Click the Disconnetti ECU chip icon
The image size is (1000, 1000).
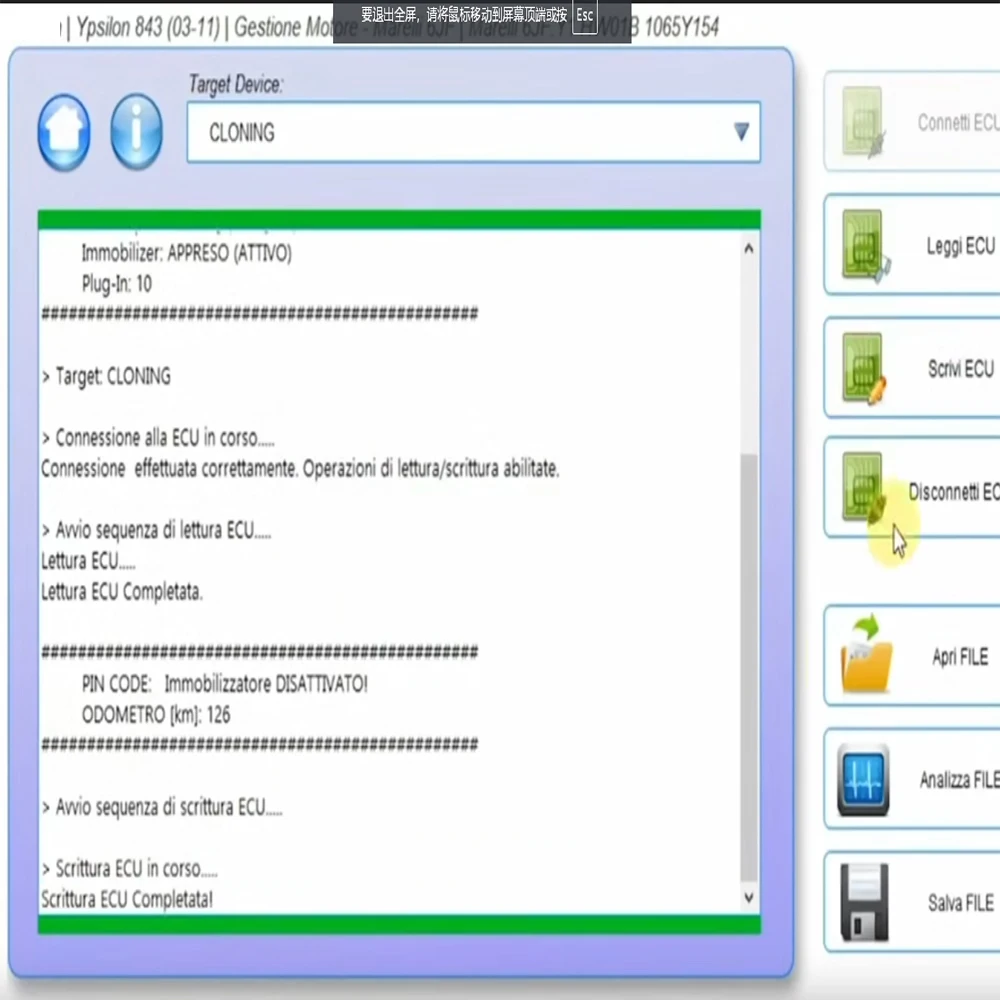(864, 488)
